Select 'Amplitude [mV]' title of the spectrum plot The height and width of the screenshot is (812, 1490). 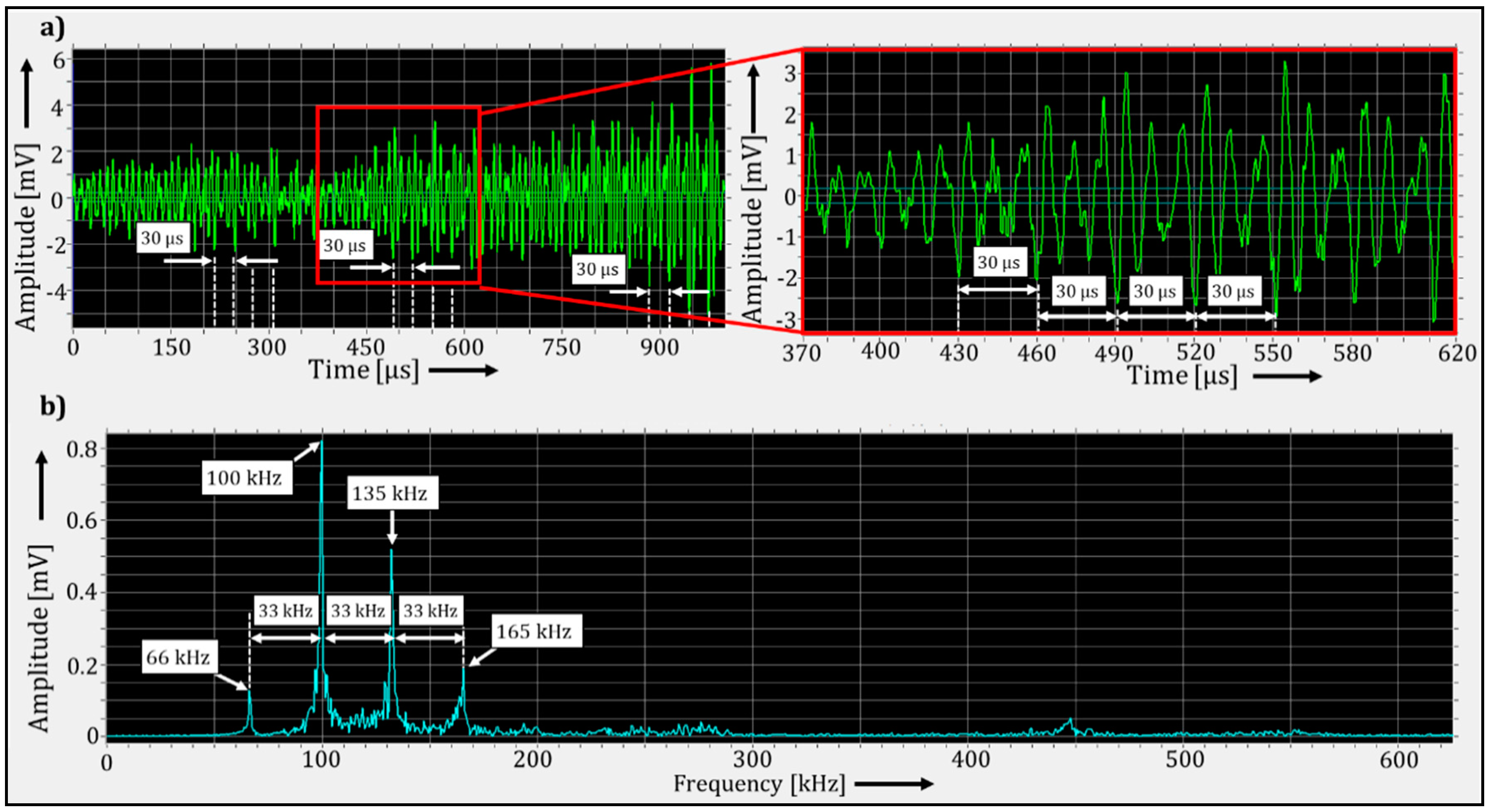(x=39, y=638)
